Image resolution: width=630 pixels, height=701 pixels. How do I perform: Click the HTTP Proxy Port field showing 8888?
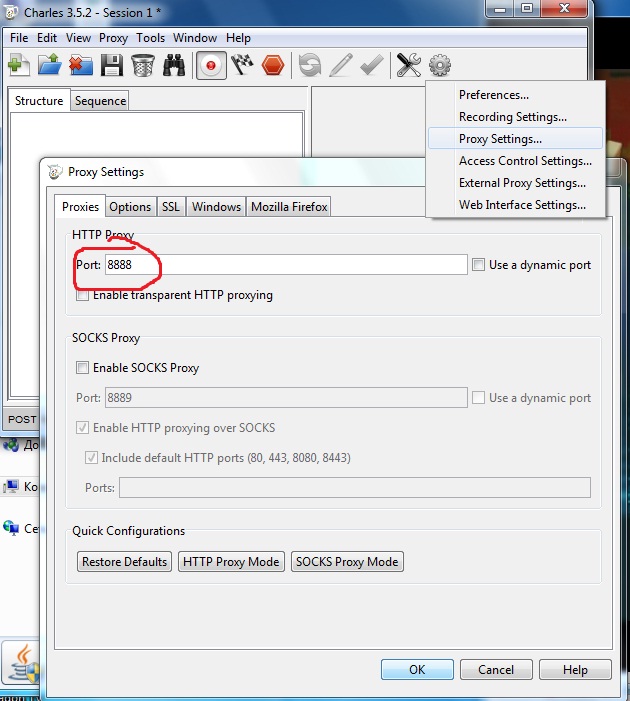(286, 265)
